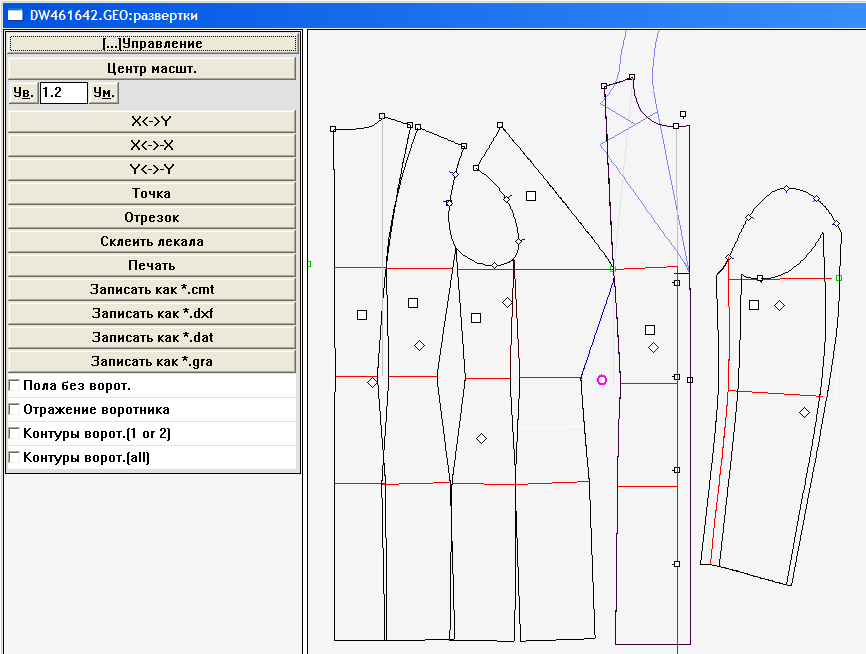The width and height of the screenshot is (866, 654).
Task: Check Контуры ворот.(1 or 2)
Action: 15,433
